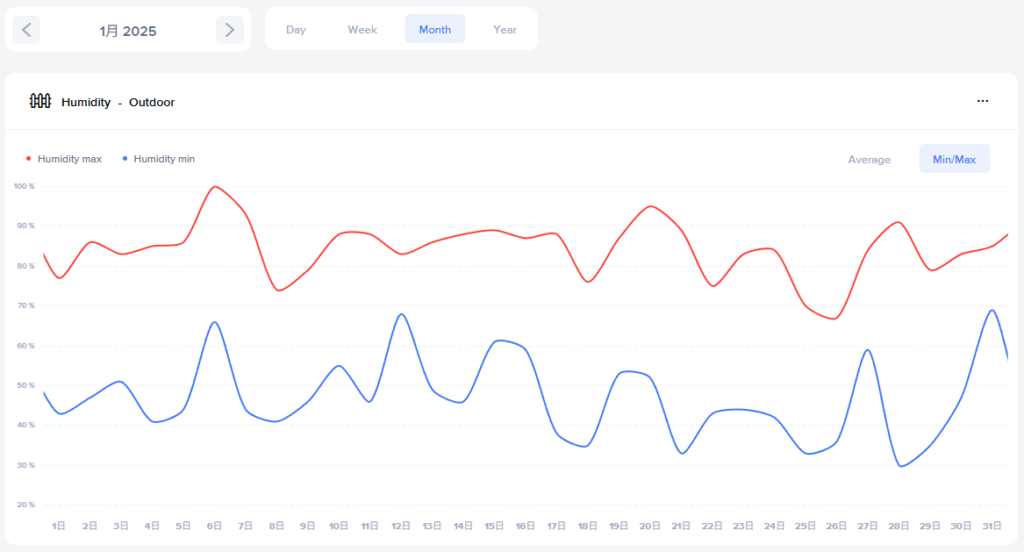Switch to the Week view tab
This screenshot has height=552, width=1024.
point(362,29)
